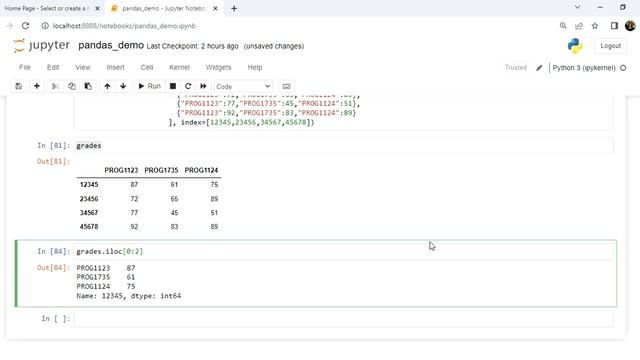
Task: Open the File menu
Action: pos(25,67)
